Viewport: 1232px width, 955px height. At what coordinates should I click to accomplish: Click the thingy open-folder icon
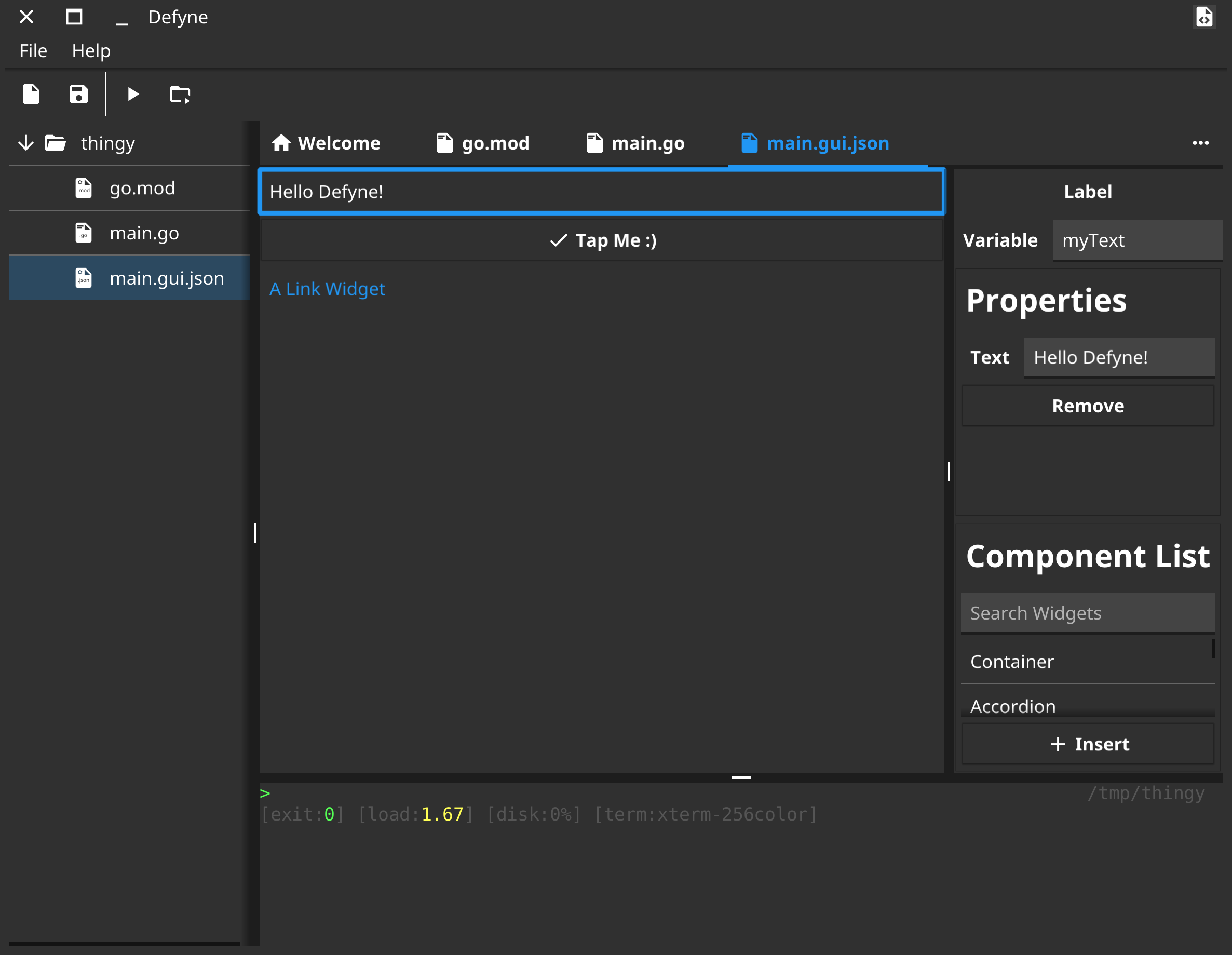(x=55, y=143)
